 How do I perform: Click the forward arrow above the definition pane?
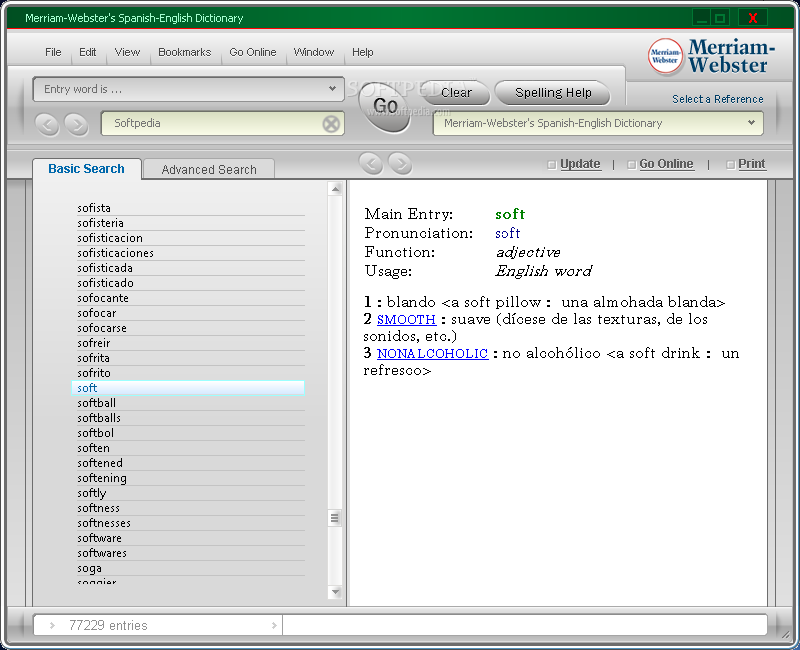pyautogui.click(x=400, y=164)
